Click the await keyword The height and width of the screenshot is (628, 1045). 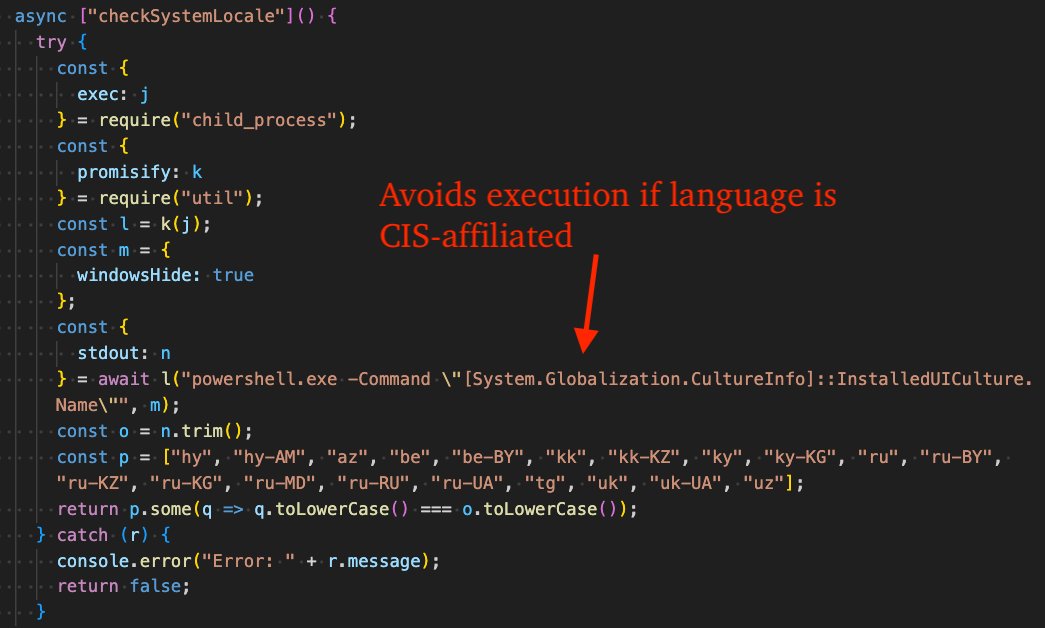click(x=123, y=379)
